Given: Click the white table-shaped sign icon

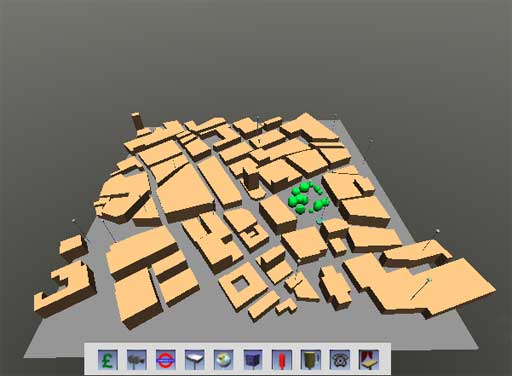Looking at the screenshot, I should (x=195, y=360).
